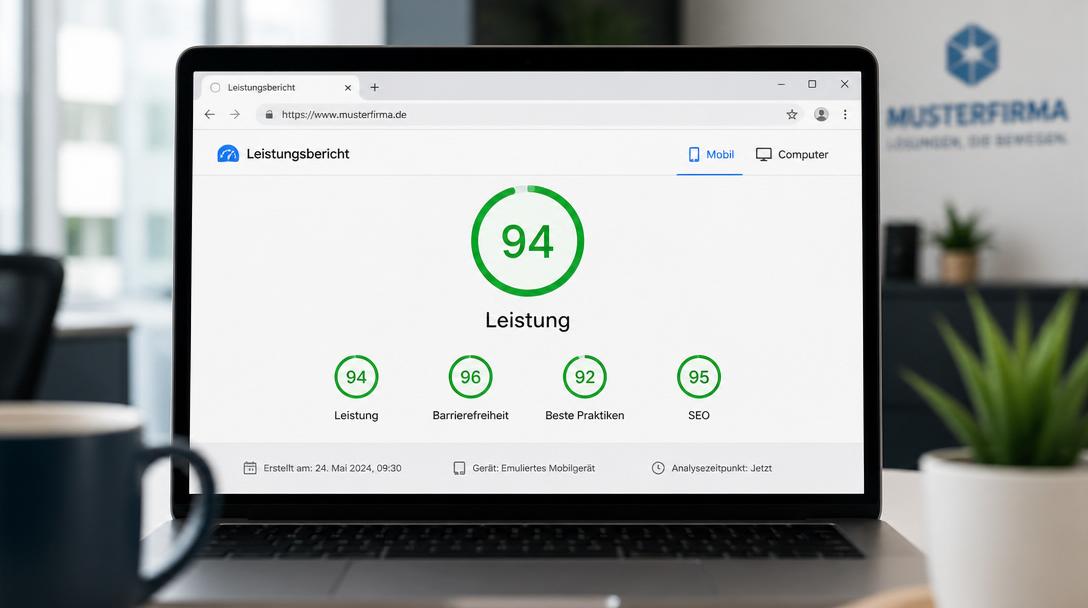This screenshot has width=1088, height=608.
Task: Click the 95 SEO score circle
Action: 699,377
